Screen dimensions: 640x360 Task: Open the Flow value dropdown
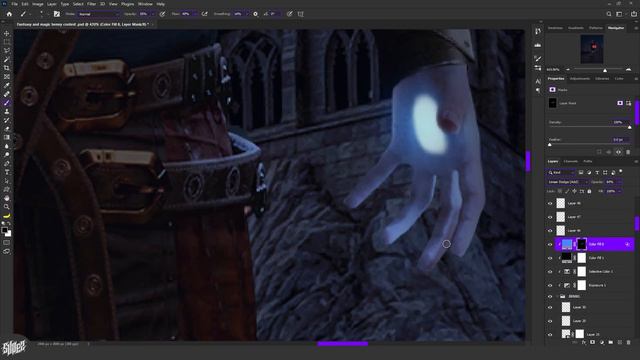pyautogui.click(x=196, y=14)
